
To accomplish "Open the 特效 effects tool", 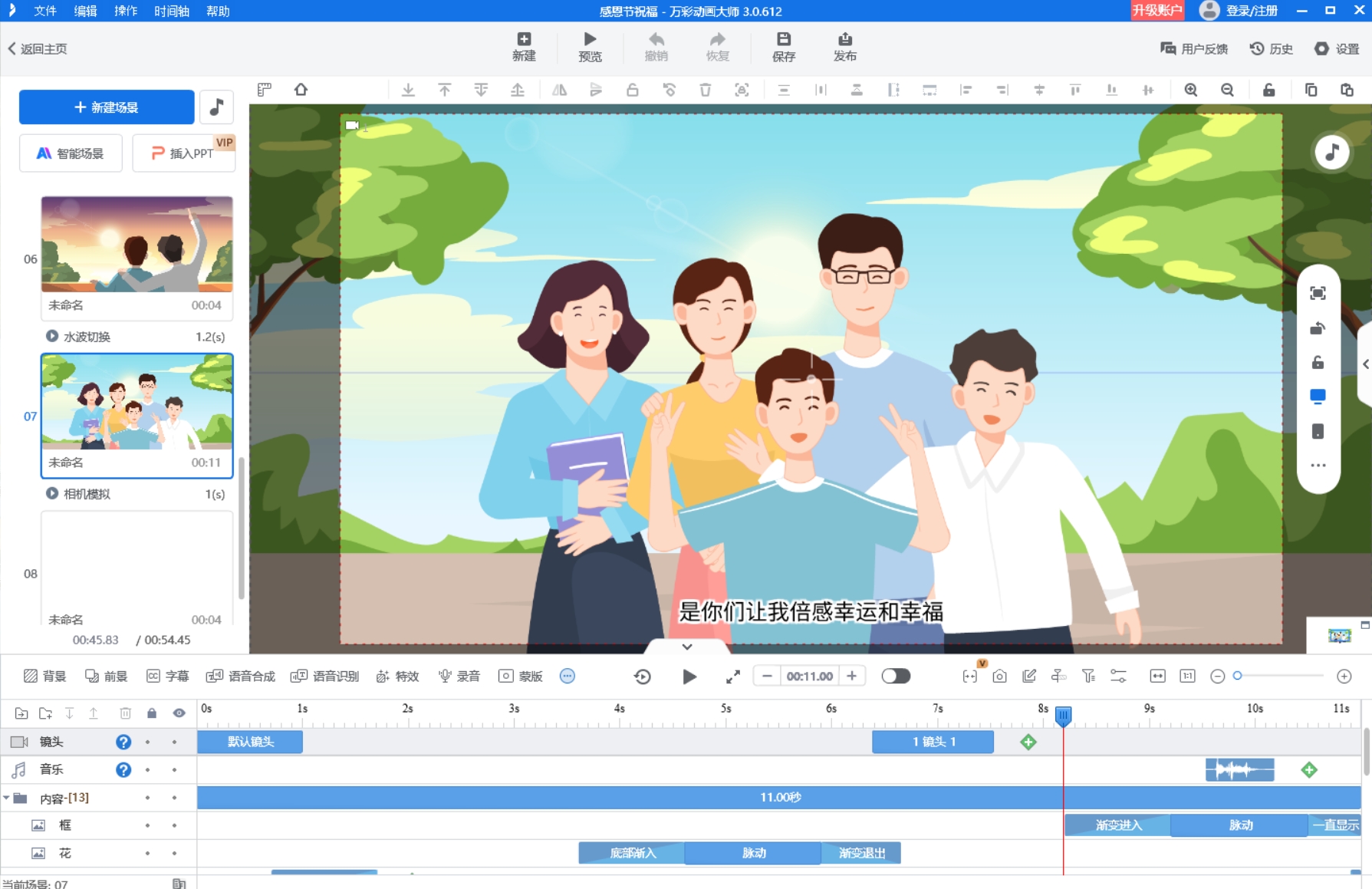I will (x=397, y=676).
